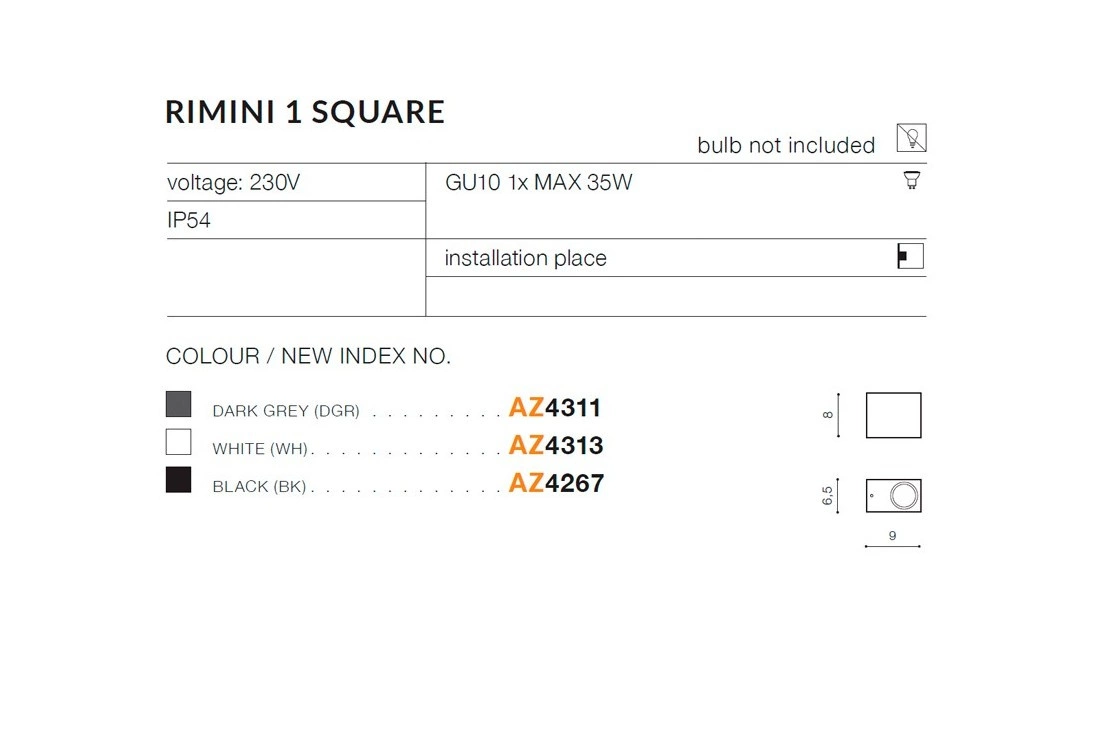Select the white colour swatch
The width and height of the screenshot is (1100, 732).
coord(178,442)
